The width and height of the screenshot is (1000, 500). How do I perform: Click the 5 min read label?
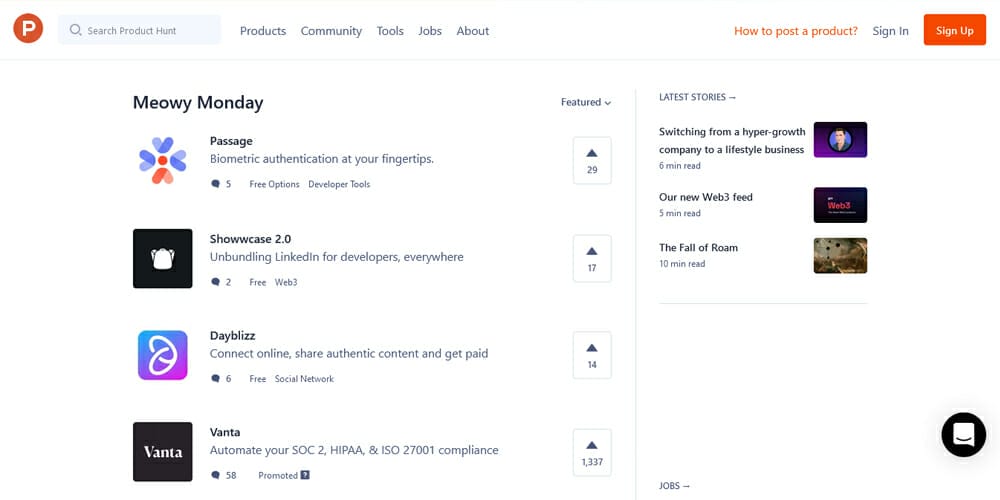(x=680, y=214)
